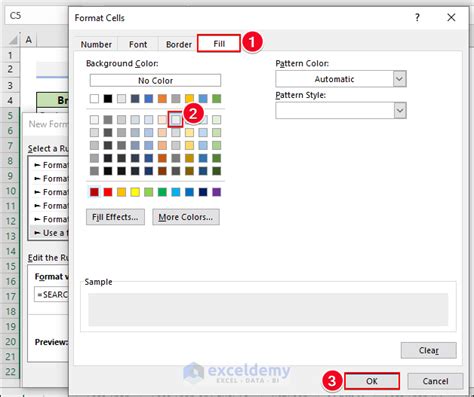
Task: Click the select-all corner of the sheet
Action: coord(12,40)
